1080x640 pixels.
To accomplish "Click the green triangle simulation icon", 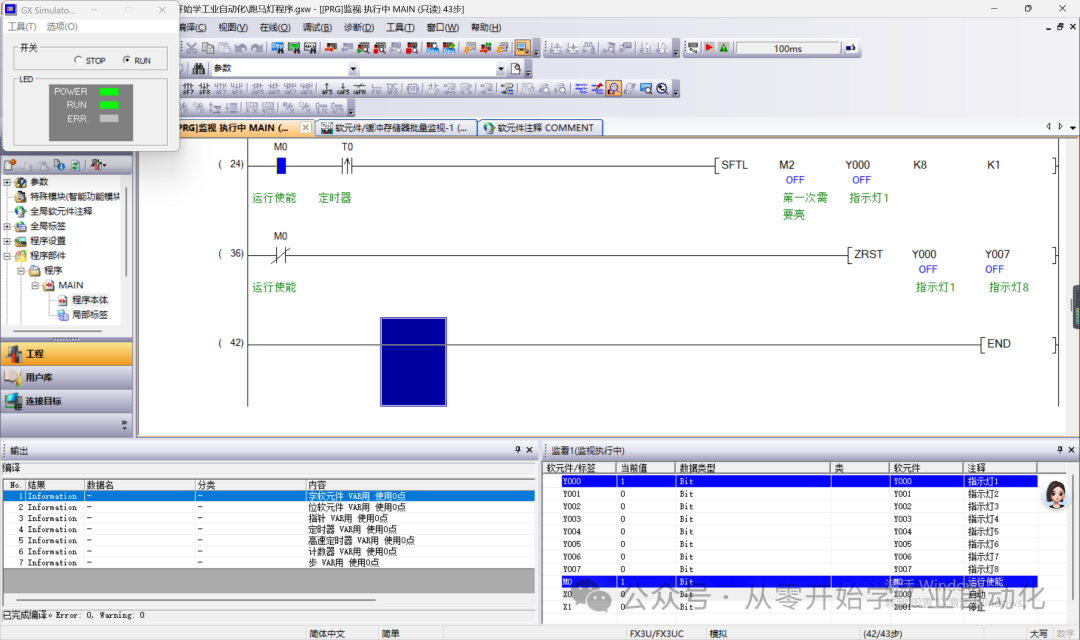I will pos(724,48).
